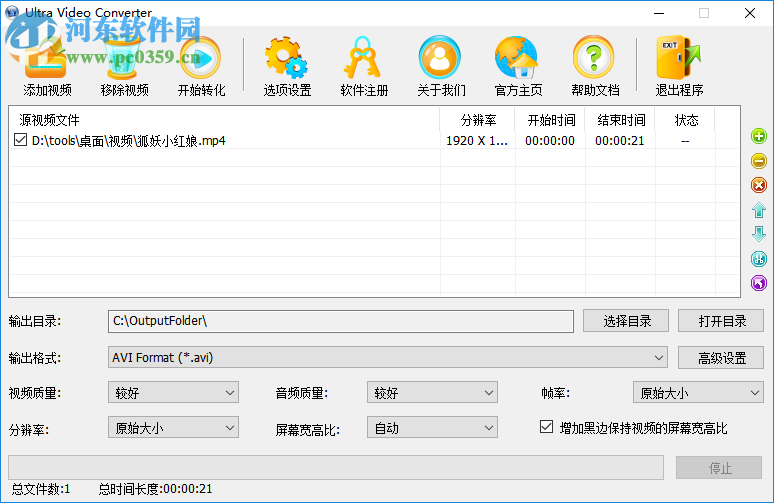Click 总文件数:1 in the status bar

coord(41,489)
